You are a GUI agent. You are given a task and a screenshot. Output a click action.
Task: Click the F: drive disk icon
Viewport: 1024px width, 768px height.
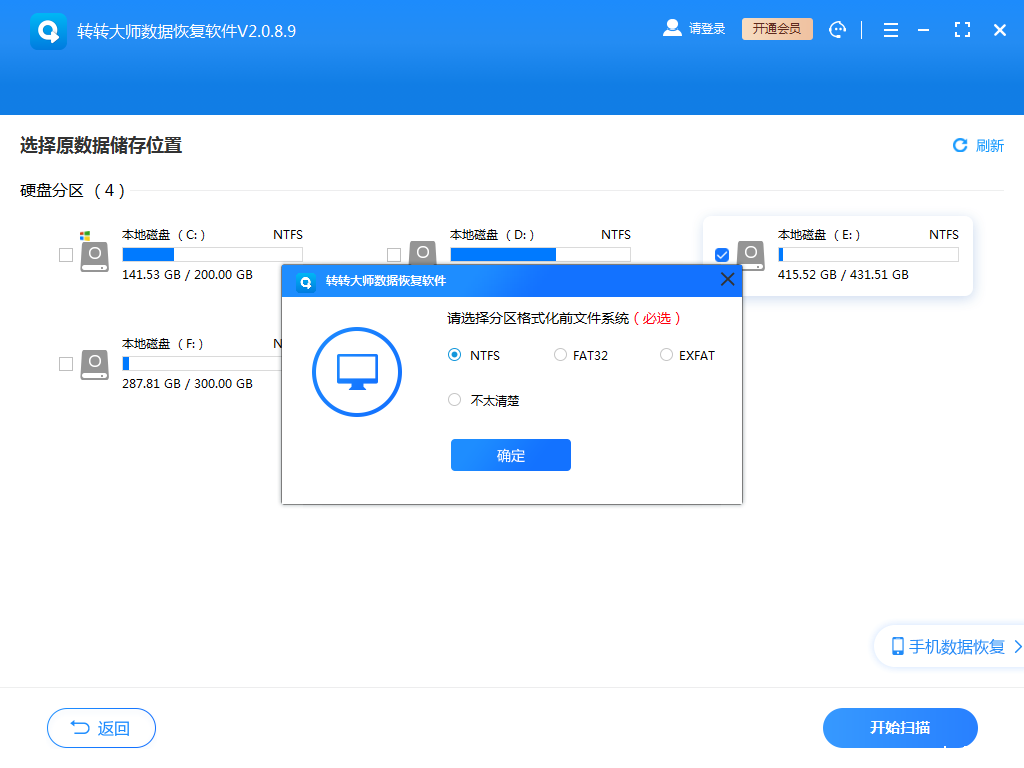pyautogui.click(x=95, y=365)
